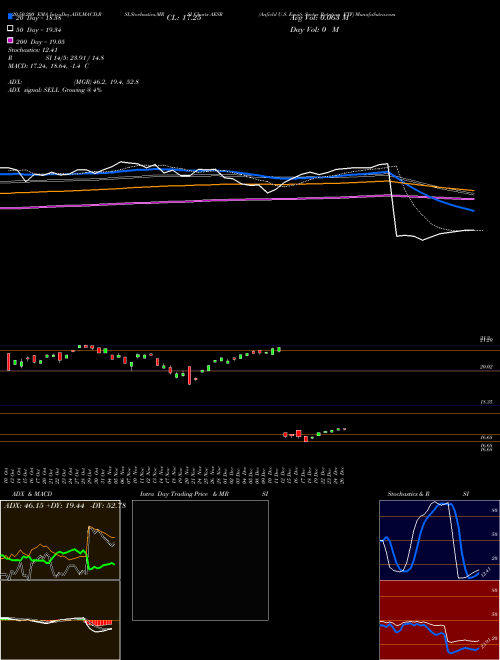This screenshot has height=660, width=500.
Task: Click the 12.41 stochastic value on blue chart
Action: 486,572
